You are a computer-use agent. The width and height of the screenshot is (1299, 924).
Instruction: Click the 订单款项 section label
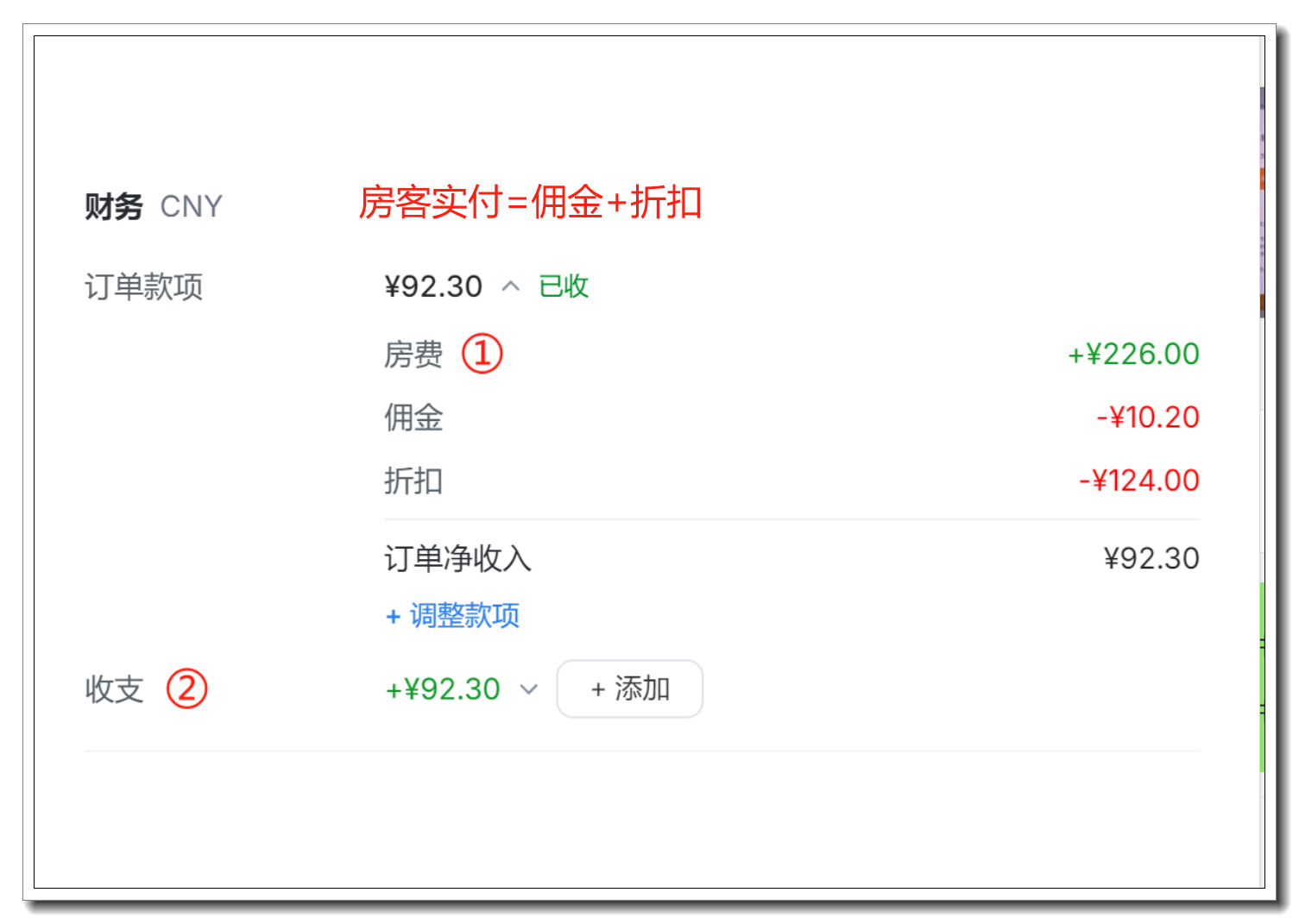(143, 286)
